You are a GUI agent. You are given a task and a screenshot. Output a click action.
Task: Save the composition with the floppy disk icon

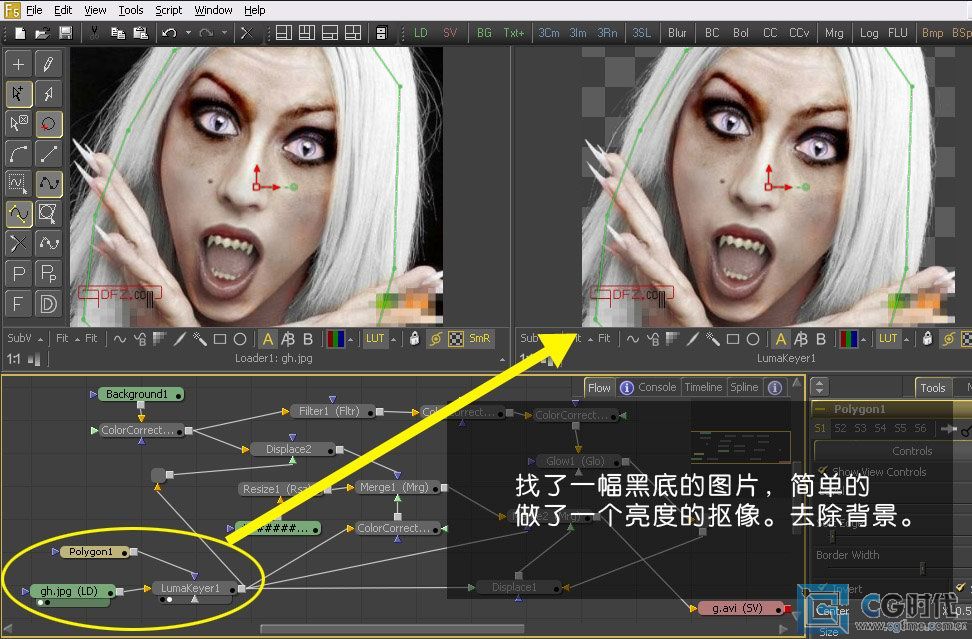65,33
